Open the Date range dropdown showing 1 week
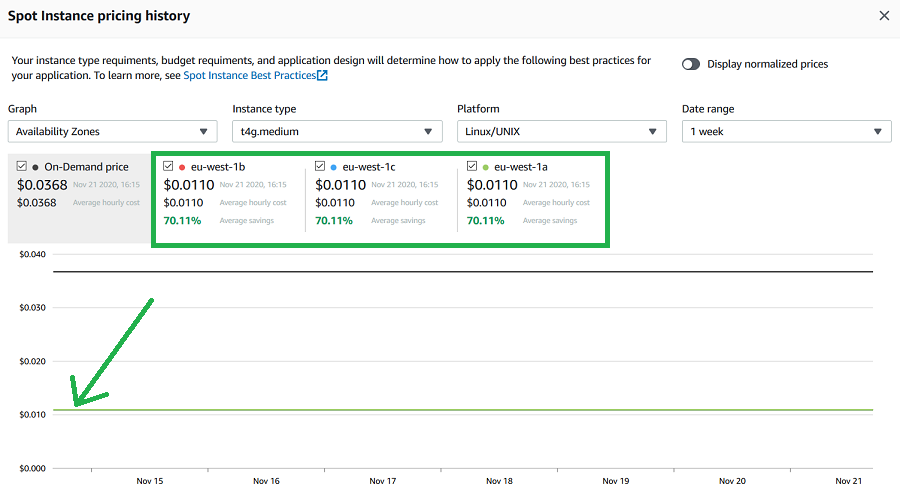This screenshot has height=500, width=900. [x=786, y=131]
